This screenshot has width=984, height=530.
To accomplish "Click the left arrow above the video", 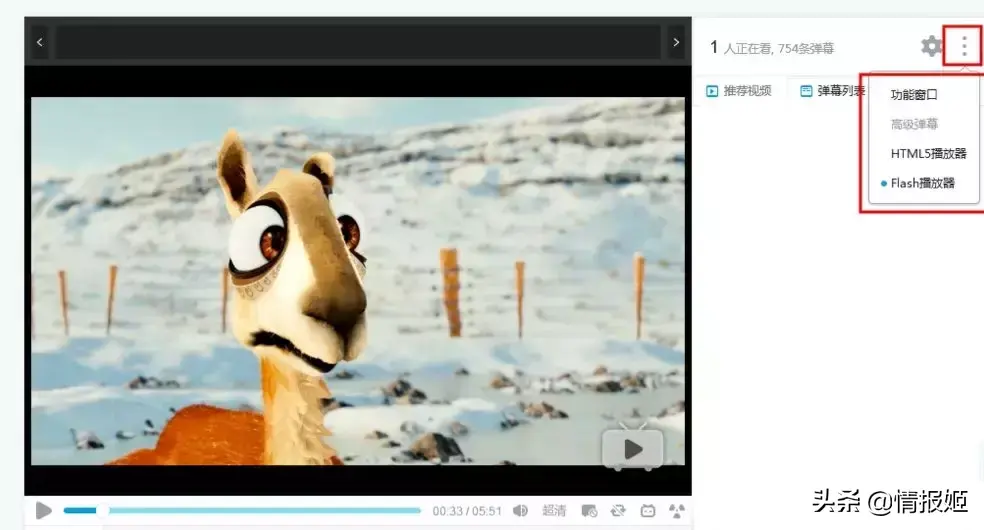I will [39, 42].
